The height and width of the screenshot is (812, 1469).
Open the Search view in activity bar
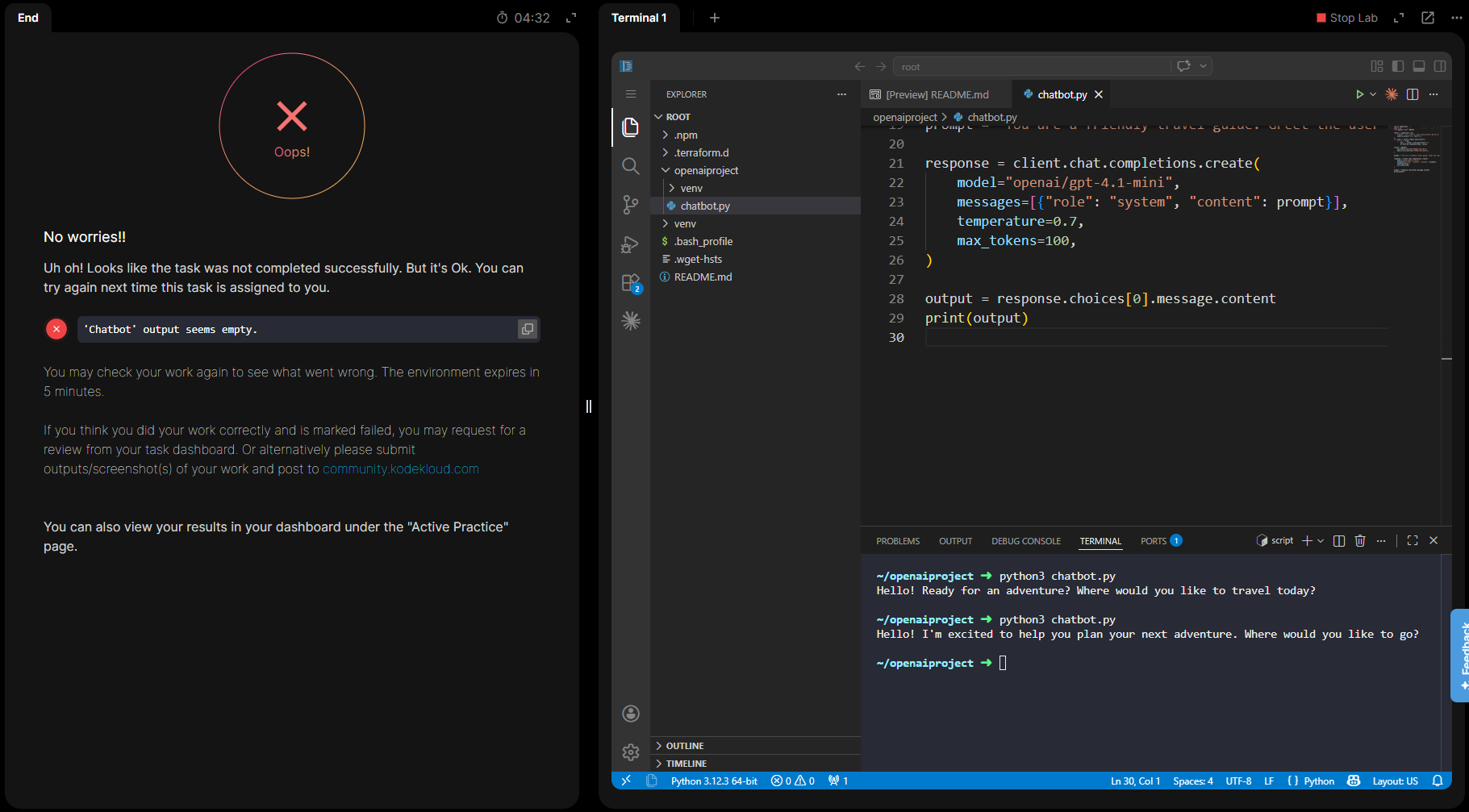[x=631, y=166]
